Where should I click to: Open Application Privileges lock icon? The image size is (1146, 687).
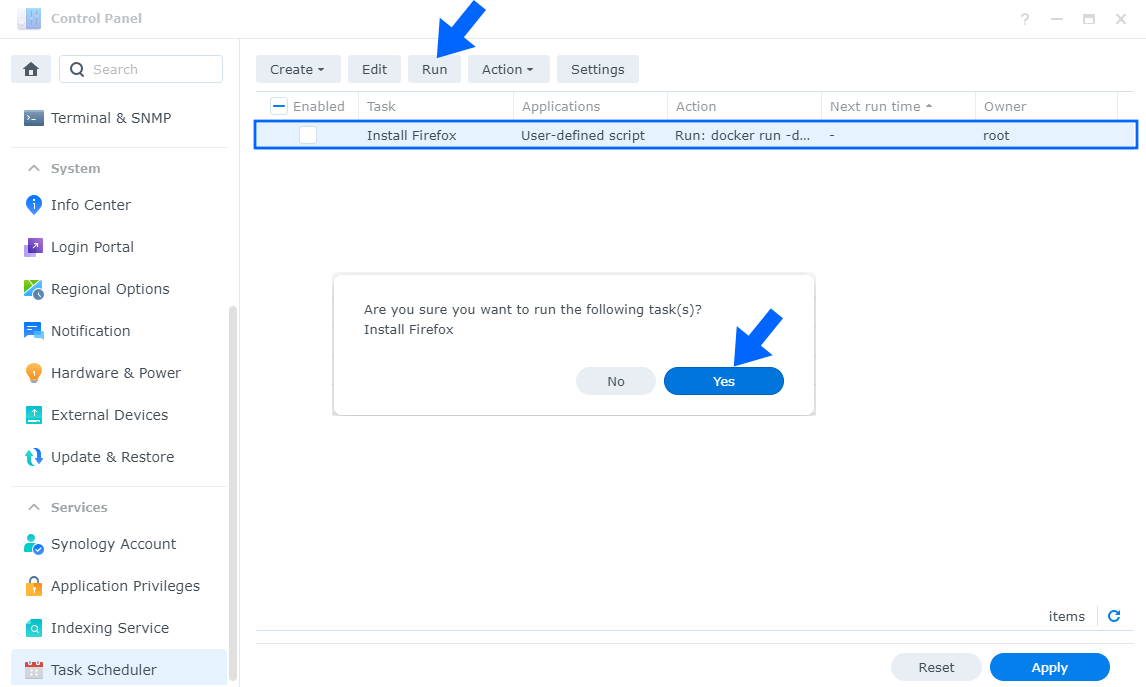[x=34, y=586]
